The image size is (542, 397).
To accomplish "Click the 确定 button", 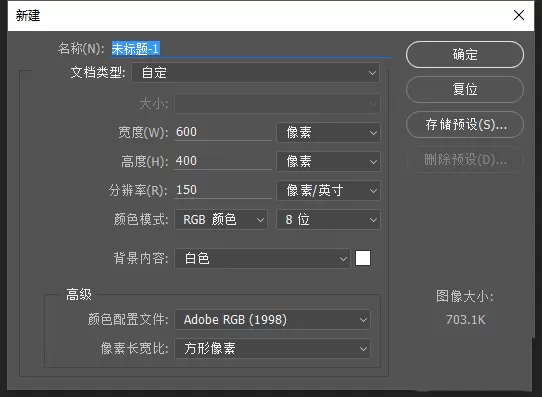I will pyautogui.click(x=465, y=55).
